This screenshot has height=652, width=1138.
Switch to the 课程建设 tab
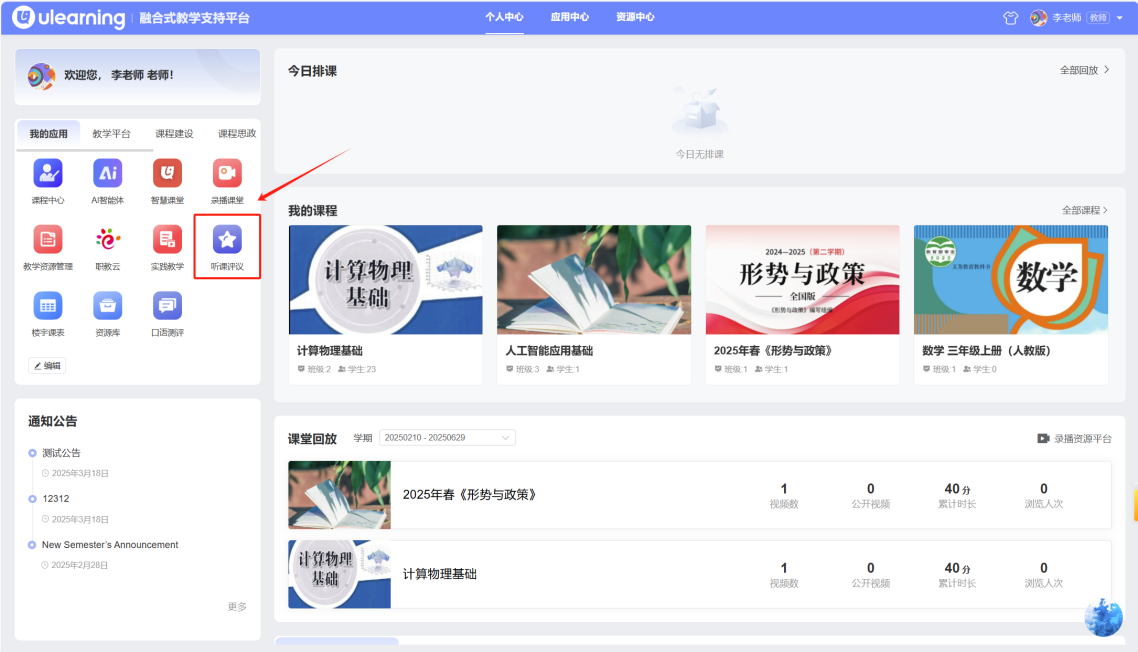pyautogui.click(x=174, y=134)
